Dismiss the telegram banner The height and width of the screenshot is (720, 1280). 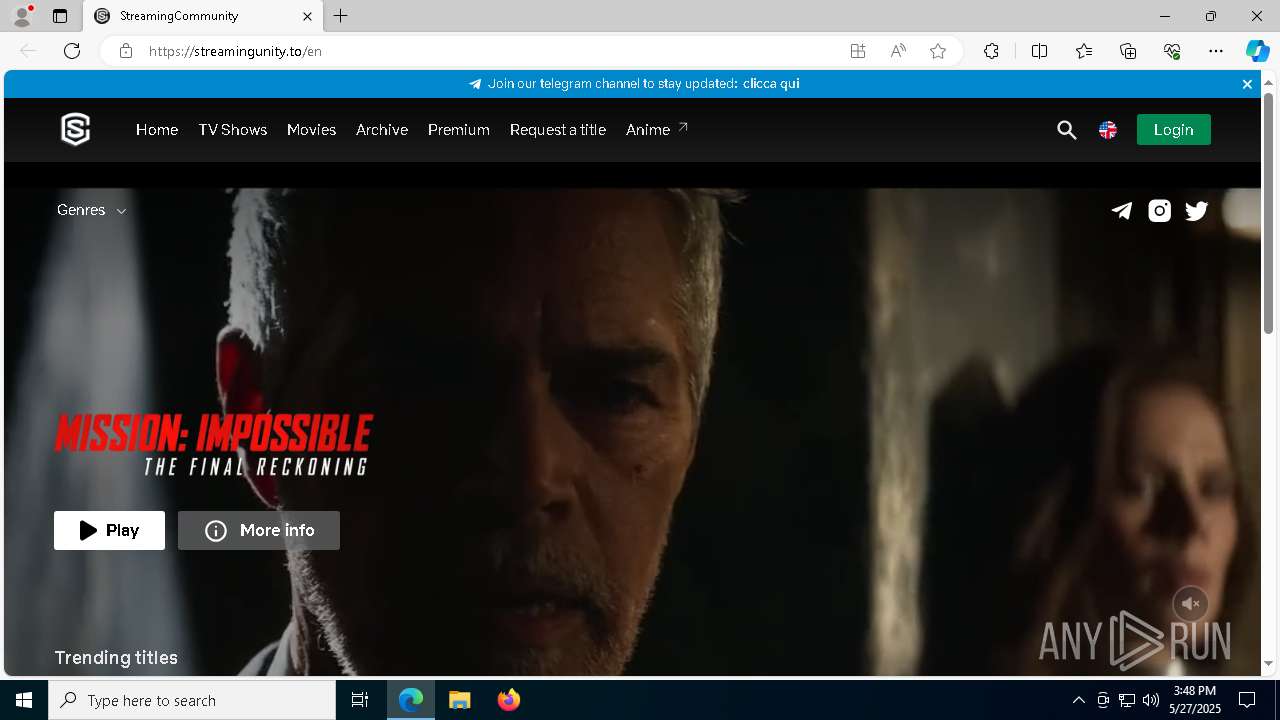1247,84
